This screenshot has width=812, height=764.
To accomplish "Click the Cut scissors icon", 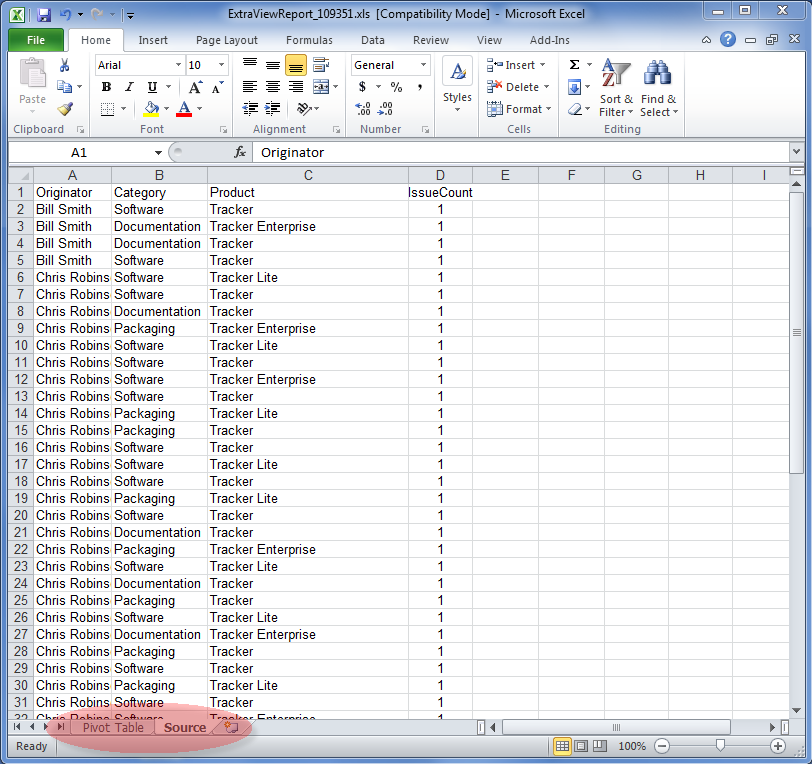I will pos(64,65).
